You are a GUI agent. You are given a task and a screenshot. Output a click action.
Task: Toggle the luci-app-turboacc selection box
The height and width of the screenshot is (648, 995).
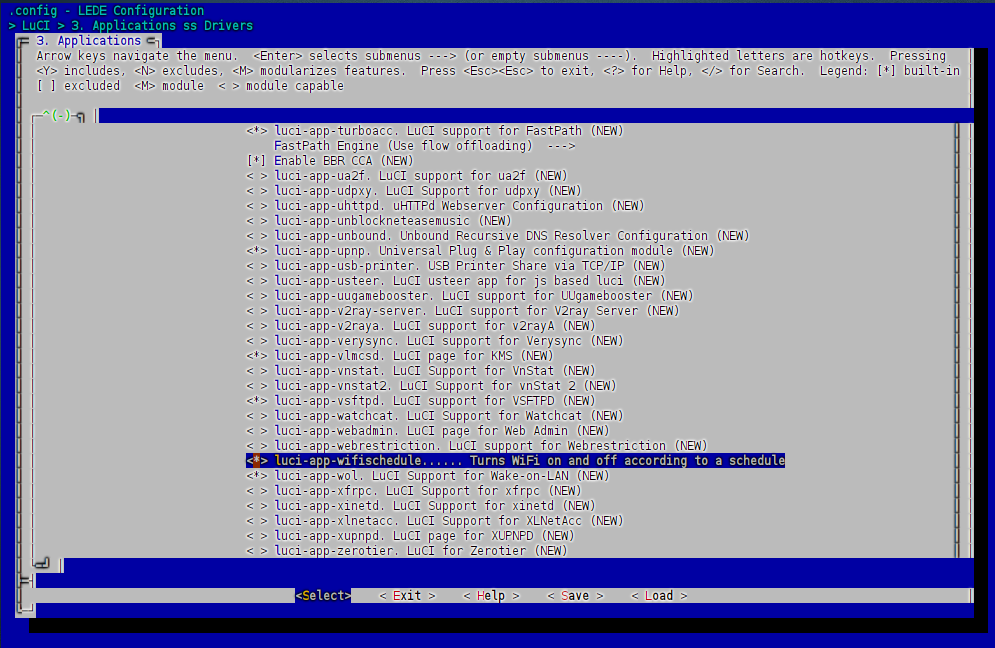tap(256, 131)
